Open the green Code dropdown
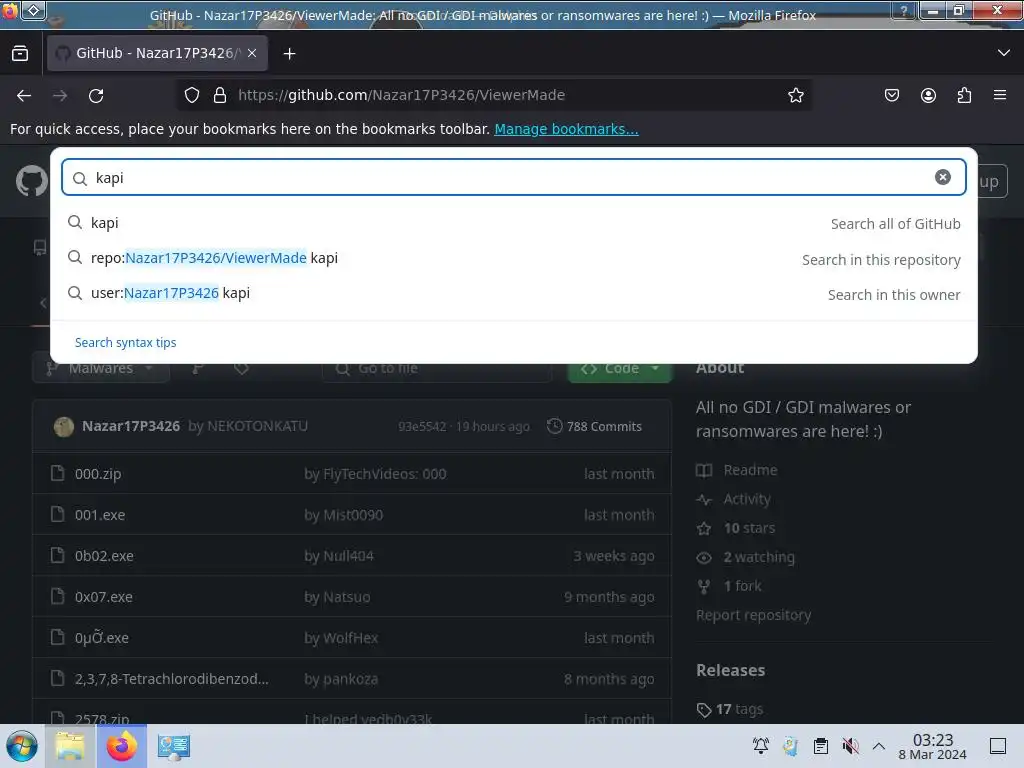The image size is (1024, 768). coord(620,368)
